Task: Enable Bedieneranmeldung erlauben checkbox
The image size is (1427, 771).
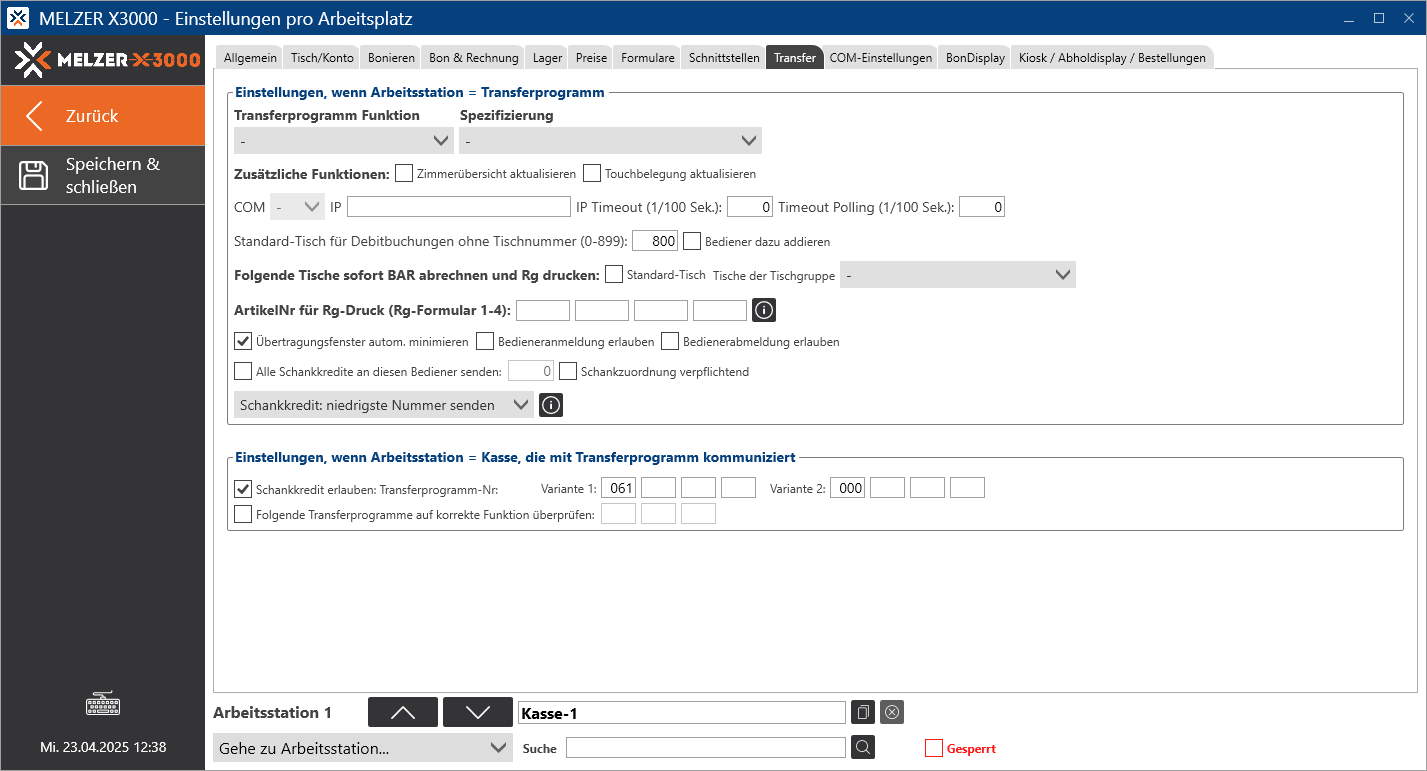Action: coord(485,341)
